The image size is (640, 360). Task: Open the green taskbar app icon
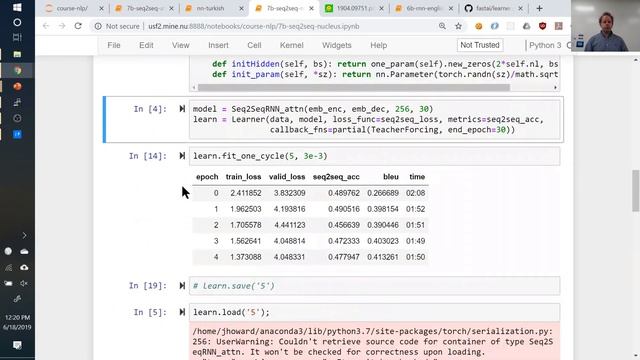tap(17, 54)
